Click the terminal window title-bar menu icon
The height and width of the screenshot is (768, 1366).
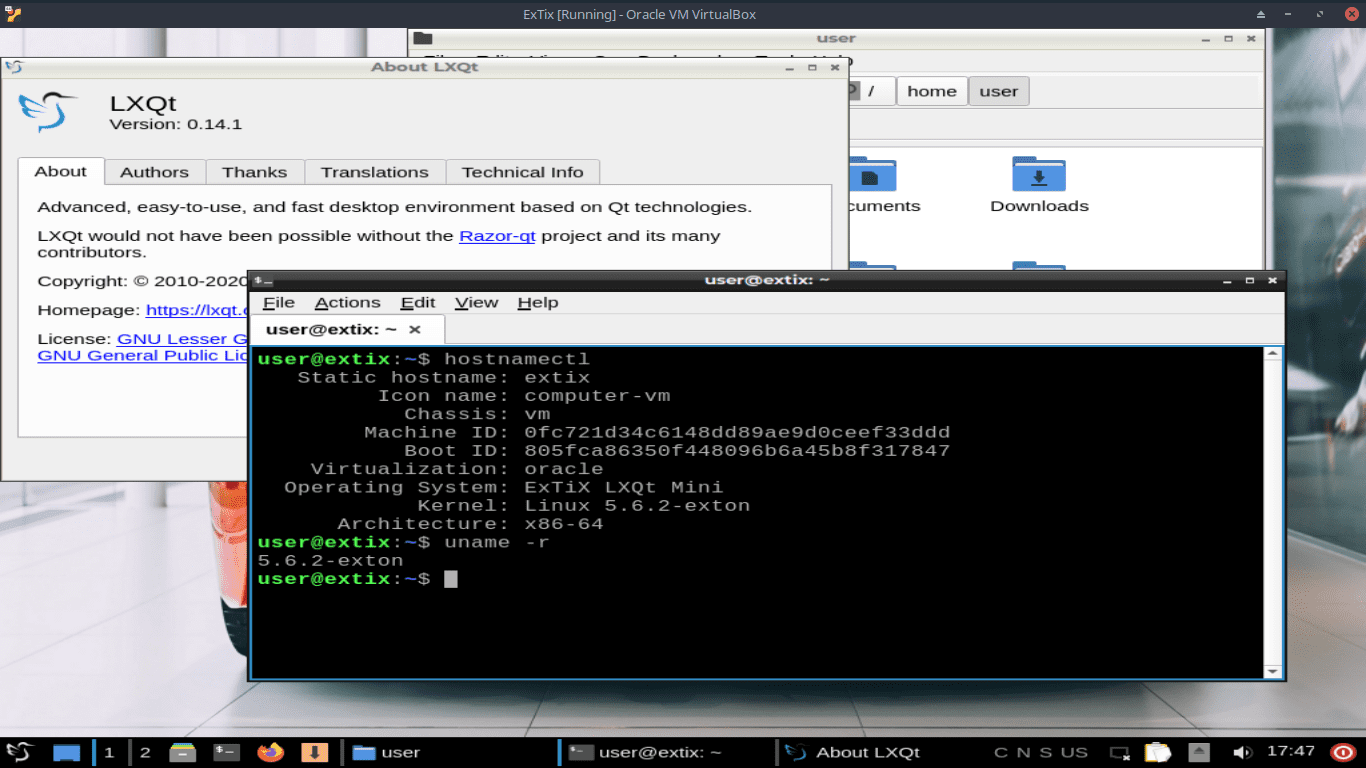pos(263,280)
